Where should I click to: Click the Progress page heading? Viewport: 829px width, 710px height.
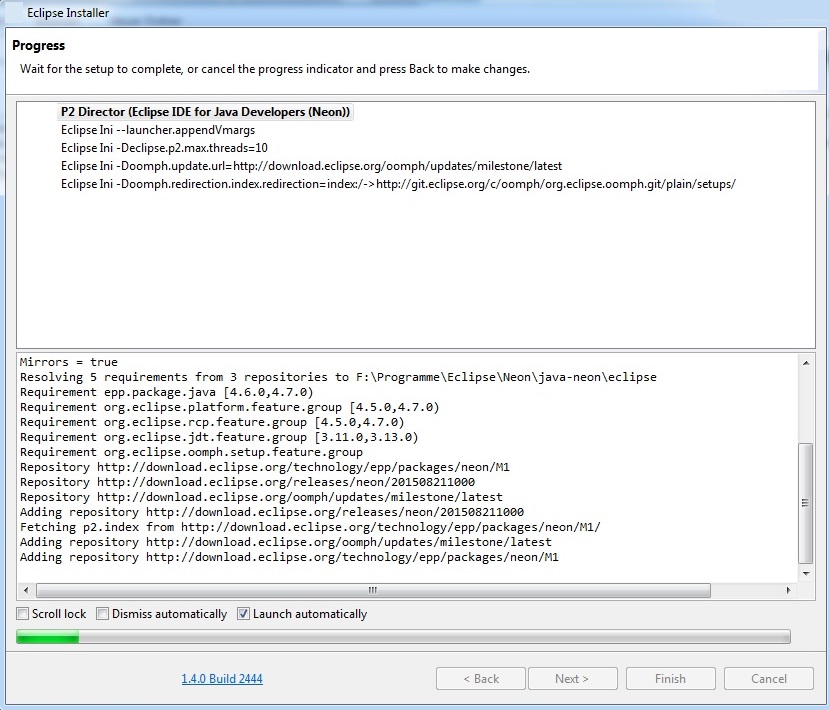coord(39,45)
